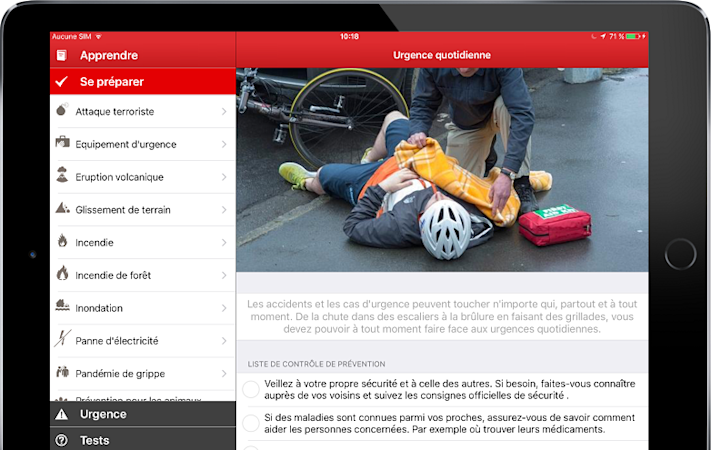Tap the location arrow icon in status bar
711x450 pixels.
tap(603, 36)
